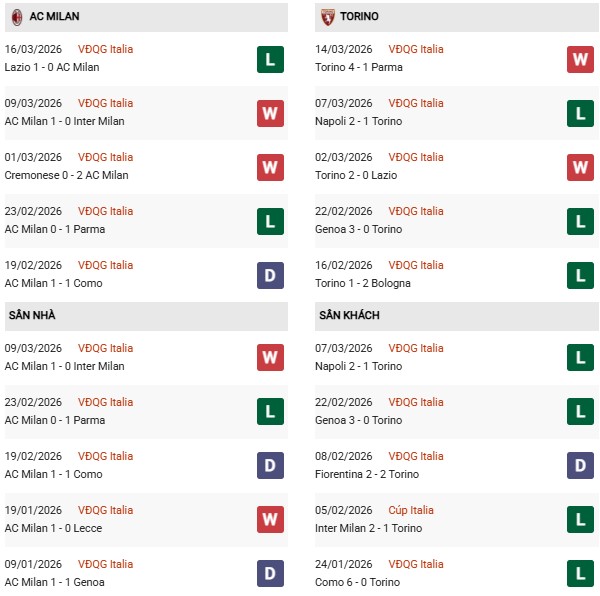
Task: Click the L badge for Como 6-0 Torino
Action: click(x=580, y=574)
